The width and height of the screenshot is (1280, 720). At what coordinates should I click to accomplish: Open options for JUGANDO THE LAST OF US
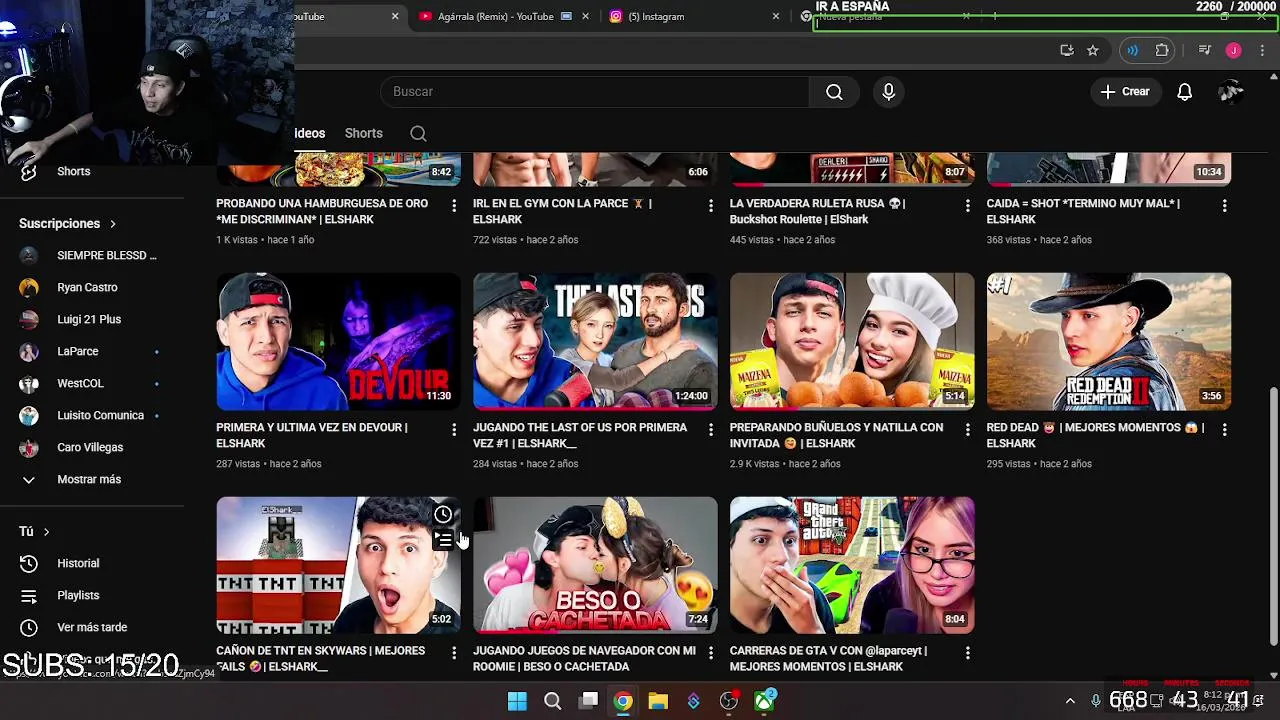click(711, 429)
